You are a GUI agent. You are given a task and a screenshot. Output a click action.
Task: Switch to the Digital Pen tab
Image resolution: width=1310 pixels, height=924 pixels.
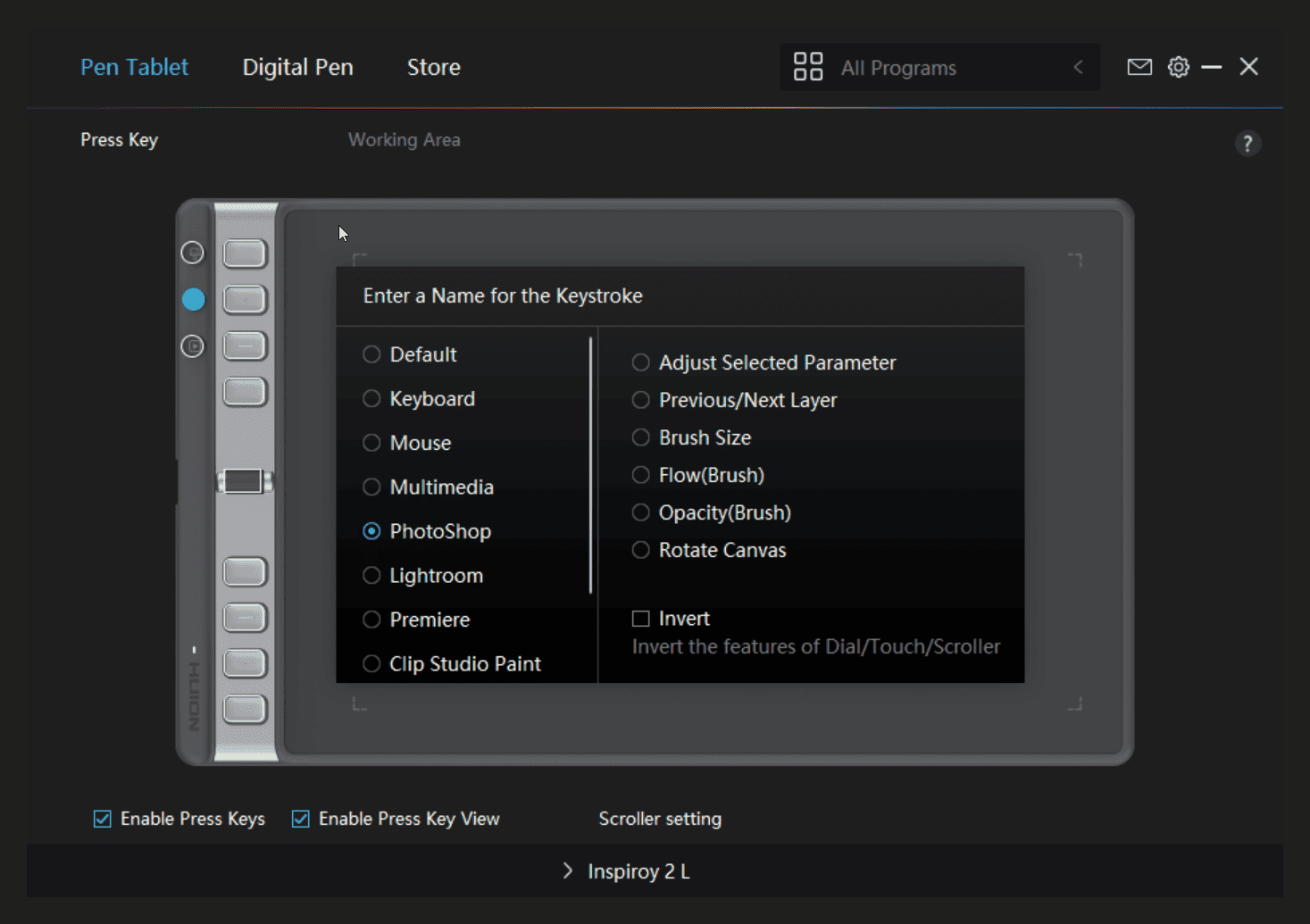[x=297, y=67]
